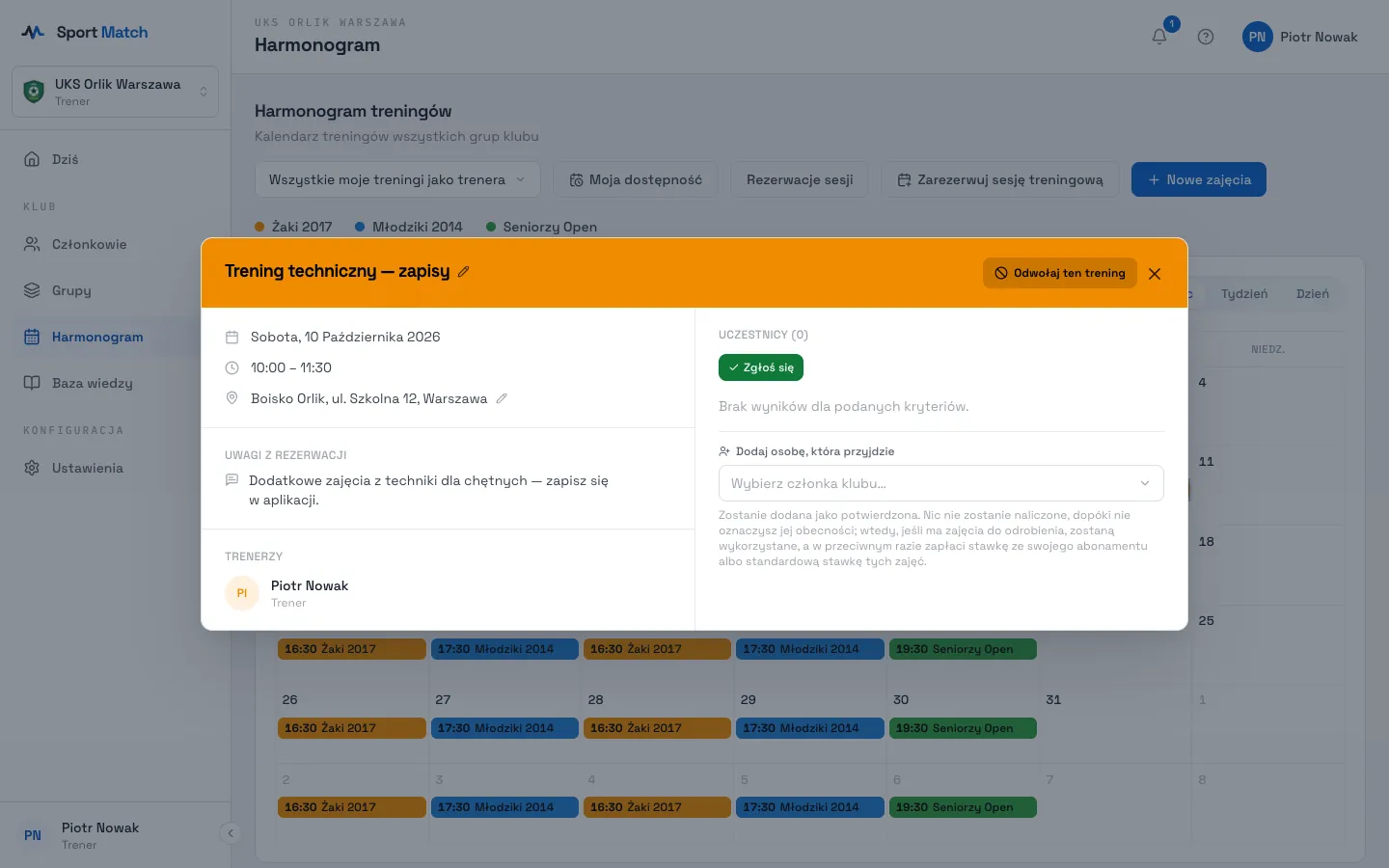Click the date Sobota, 10 Października 2026
The image size is (1389, 868).
[345, 337]
